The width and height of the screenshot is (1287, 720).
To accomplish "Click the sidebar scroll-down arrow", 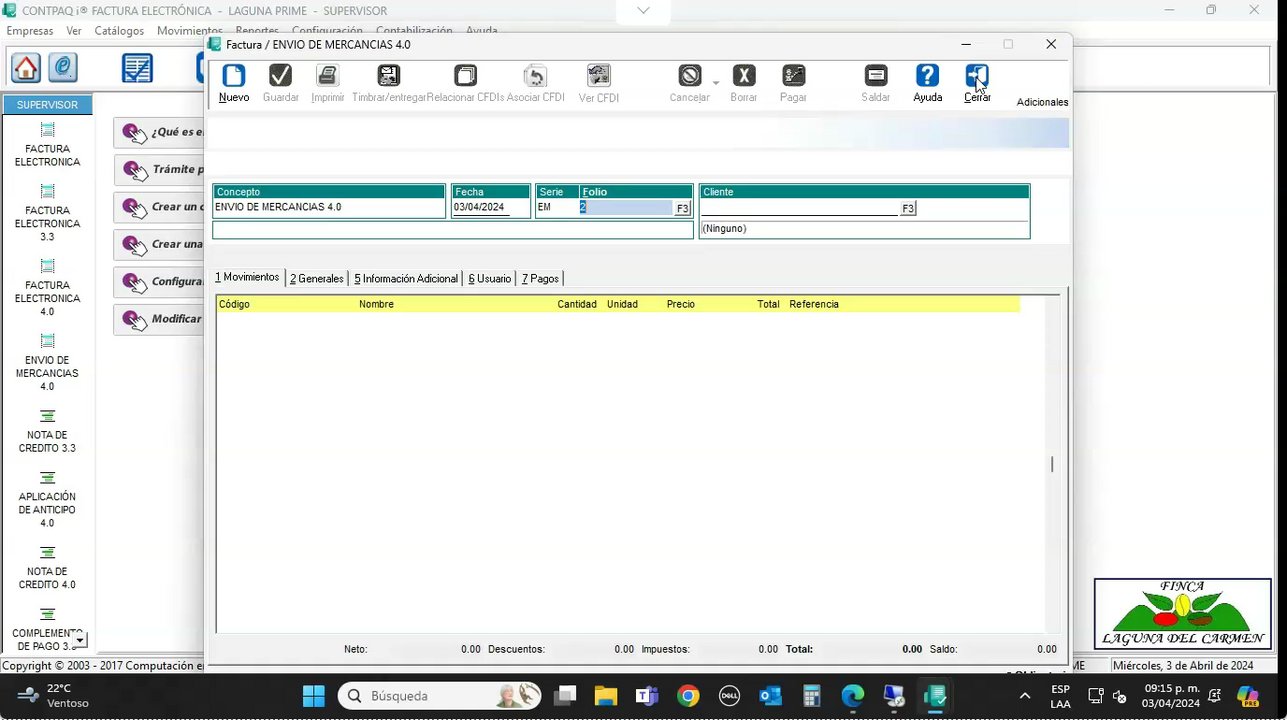I will (x=81, y=639).
